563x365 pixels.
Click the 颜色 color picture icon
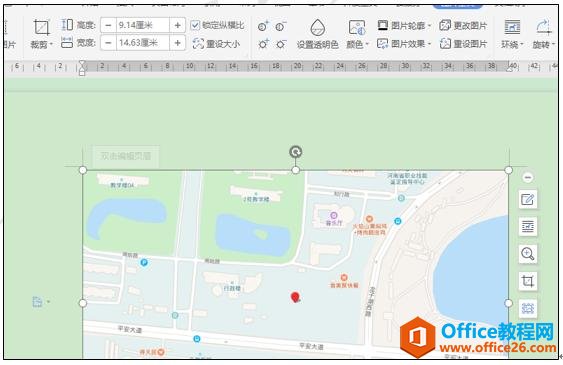click(x=357, y=28)
